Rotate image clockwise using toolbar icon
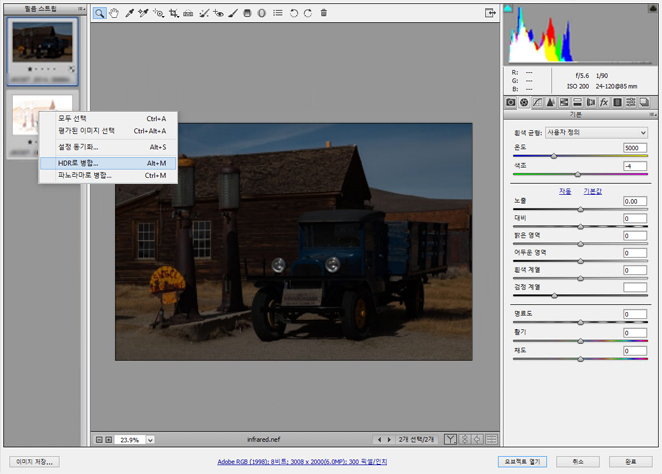The width and height of the screenshot is (662, 474). [x=308, y=13]
